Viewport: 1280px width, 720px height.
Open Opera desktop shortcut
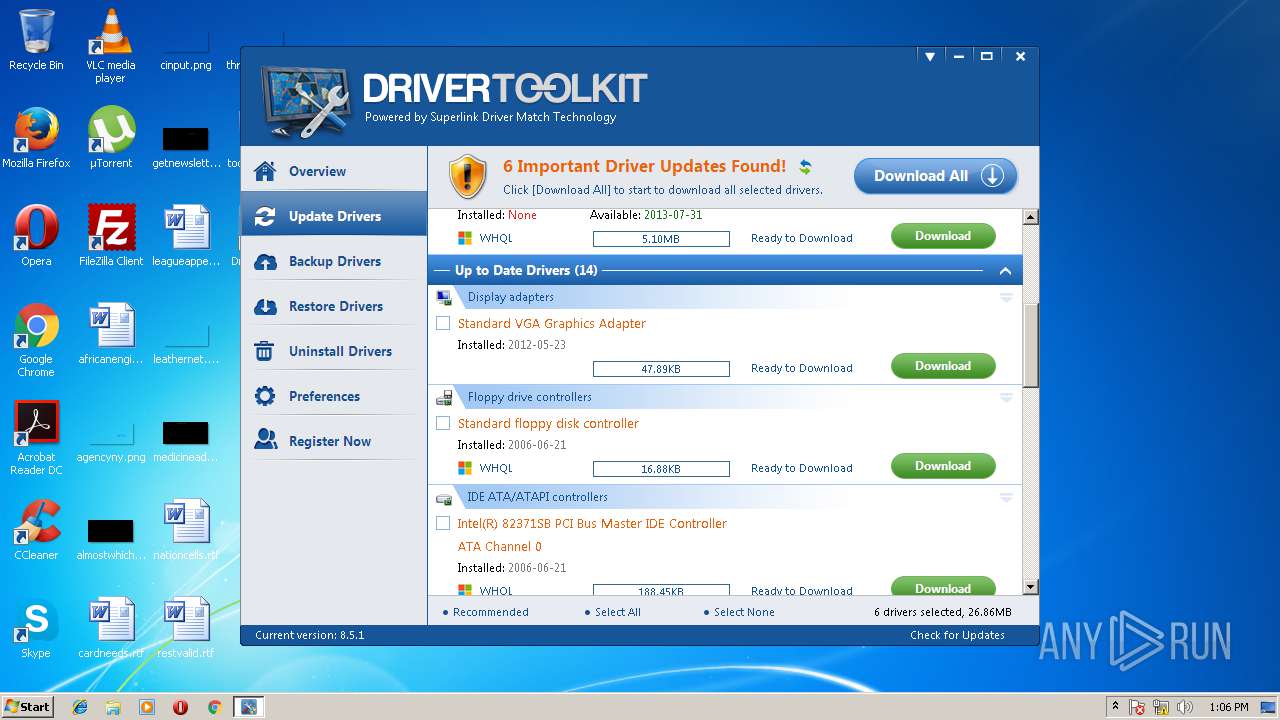[x=36, y=236]
